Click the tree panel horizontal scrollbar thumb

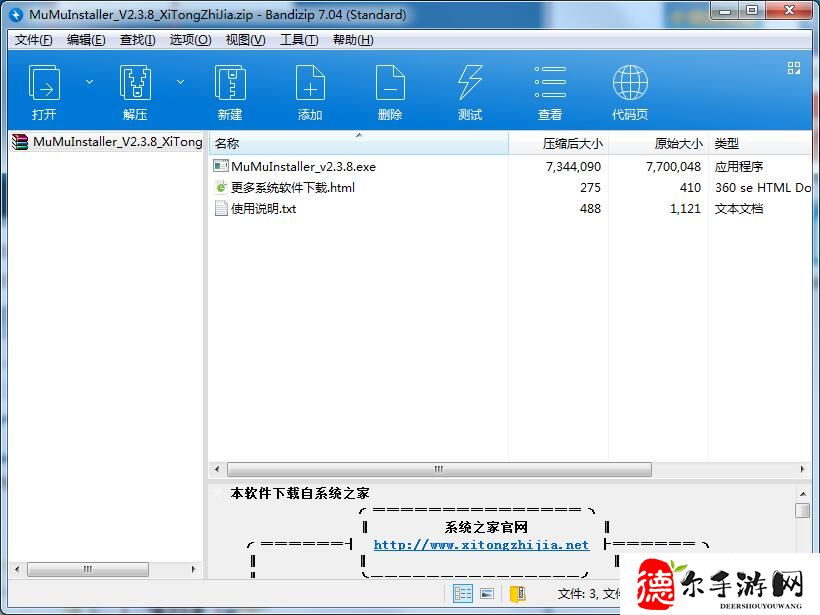[x=88, y=569]
